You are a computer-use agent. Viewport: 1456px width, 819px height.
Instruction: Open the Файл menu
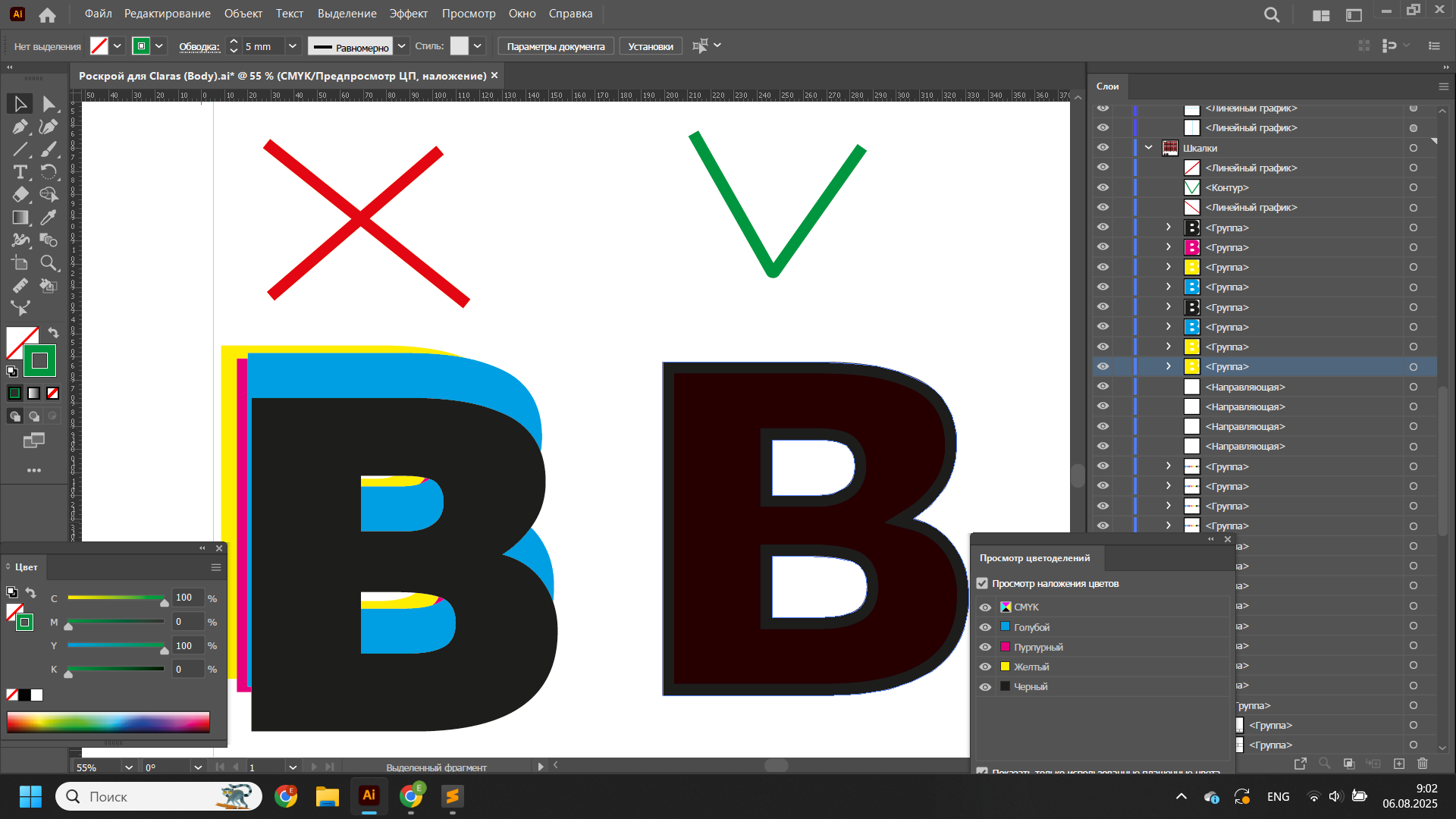tap(98, 14)
